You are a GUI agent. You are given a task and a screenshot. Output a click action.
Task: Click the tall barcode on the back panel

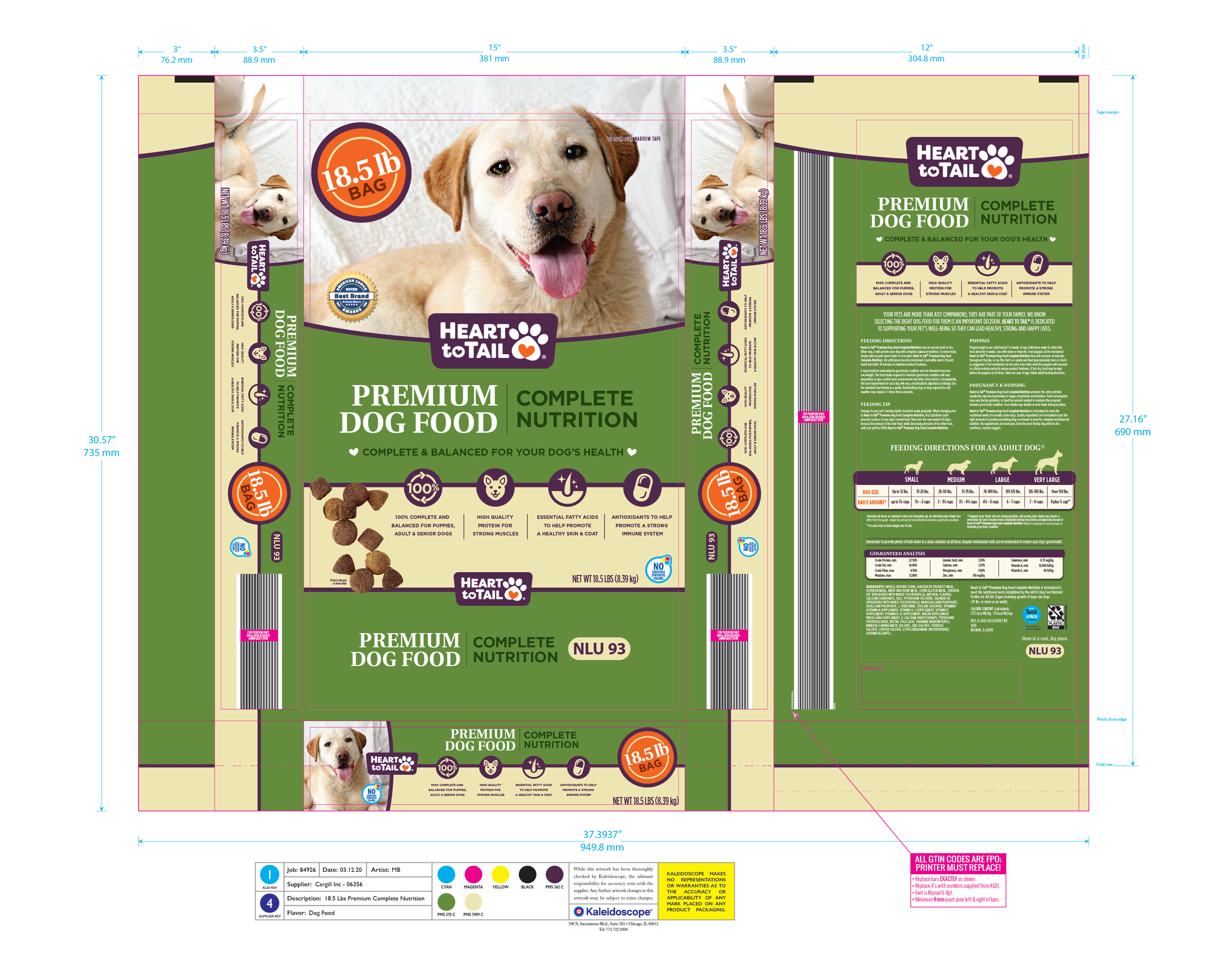(x=814, y=430)
